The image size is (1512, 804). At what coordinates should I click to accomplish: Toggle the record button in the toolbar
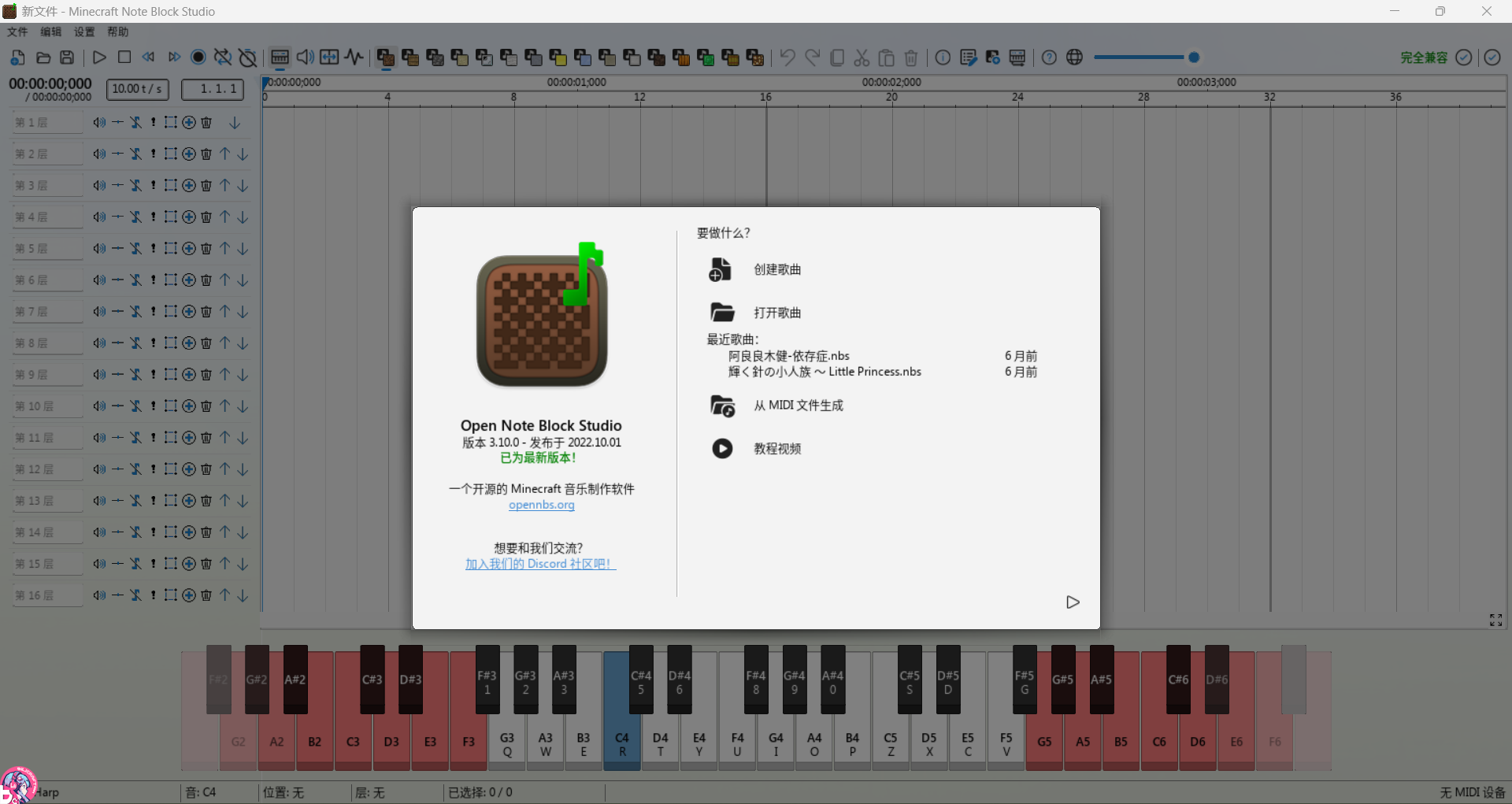tap(198, 57)
